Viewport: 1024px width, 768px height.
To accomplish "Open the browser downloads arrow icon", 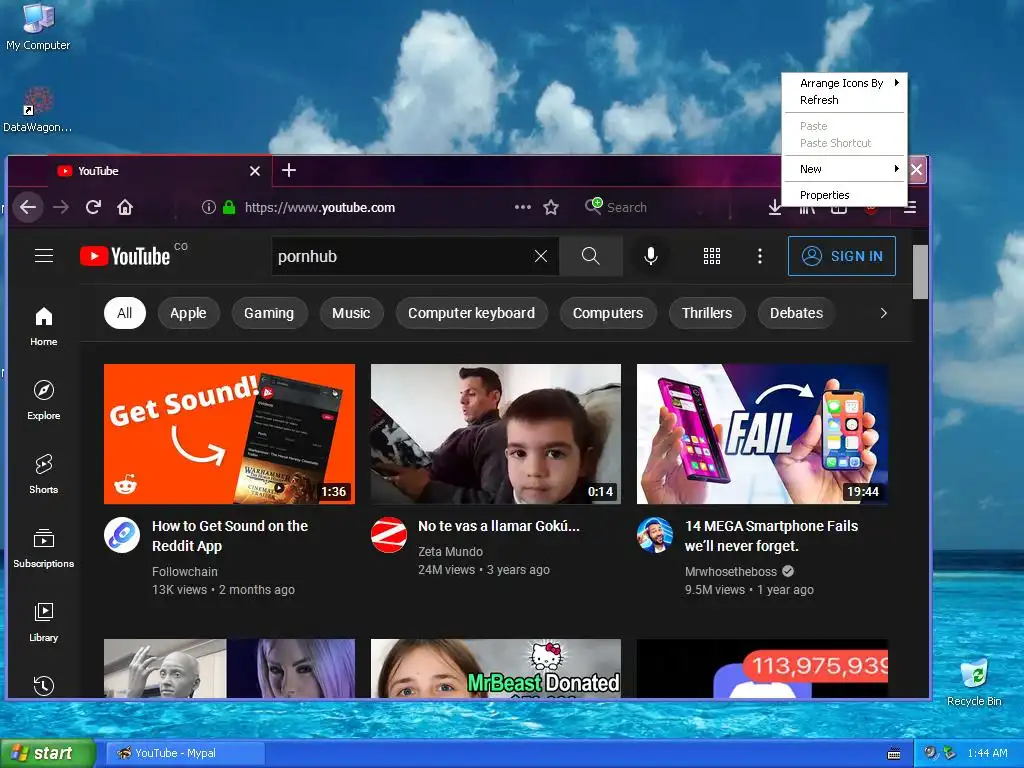I will click(775, 208).
